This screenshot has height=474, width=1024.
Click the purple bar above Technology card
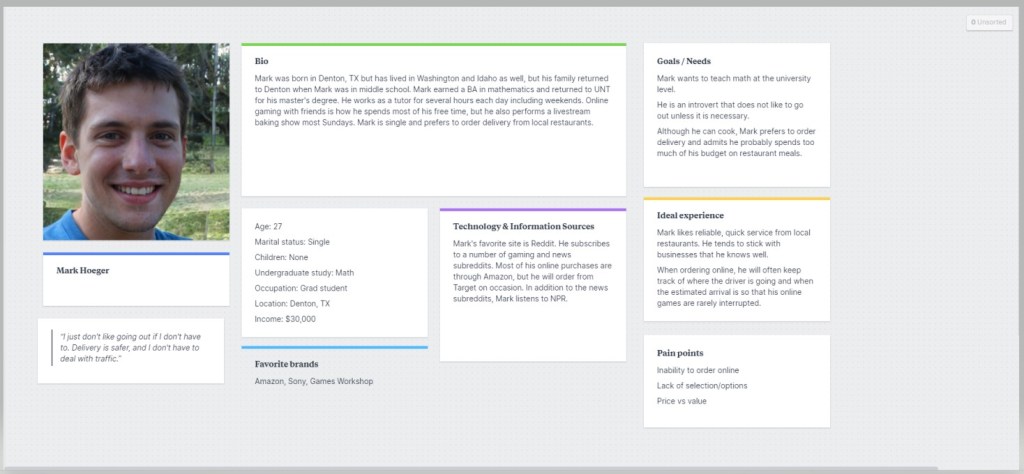pos(532,210)
